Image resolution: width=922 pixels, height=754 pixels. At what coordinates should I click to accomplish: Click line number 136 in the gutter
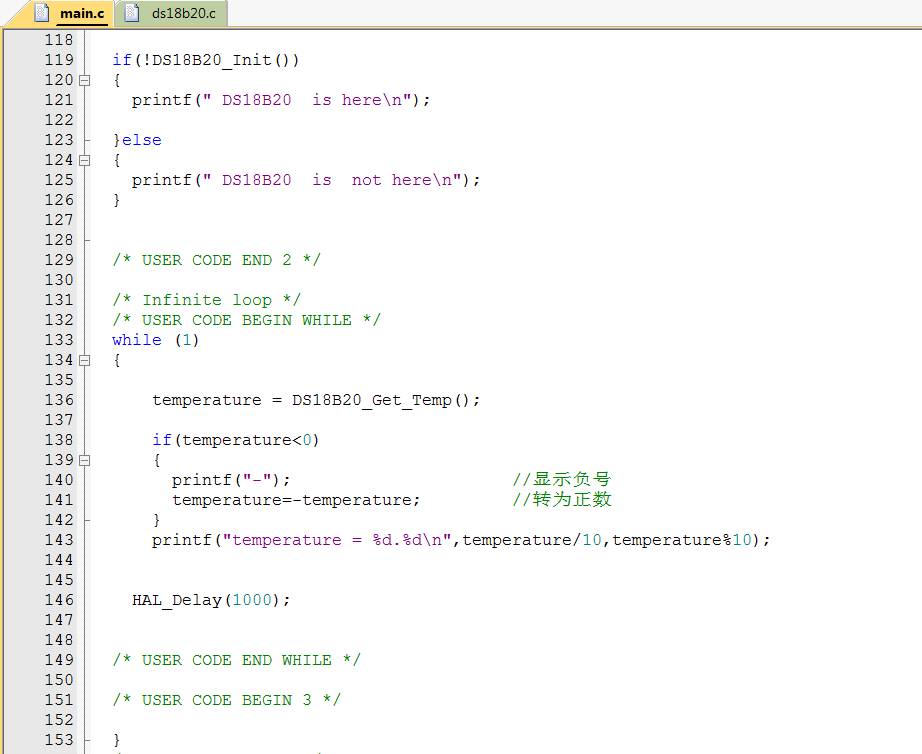(x=59, y=400)
